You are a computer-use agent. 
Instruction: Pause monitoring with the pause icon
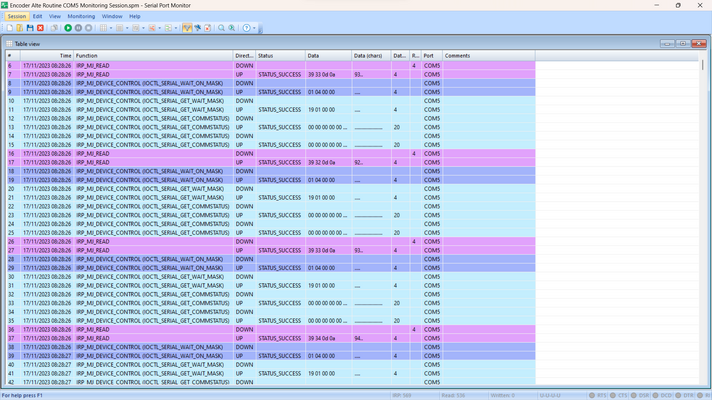coord(79,28)
